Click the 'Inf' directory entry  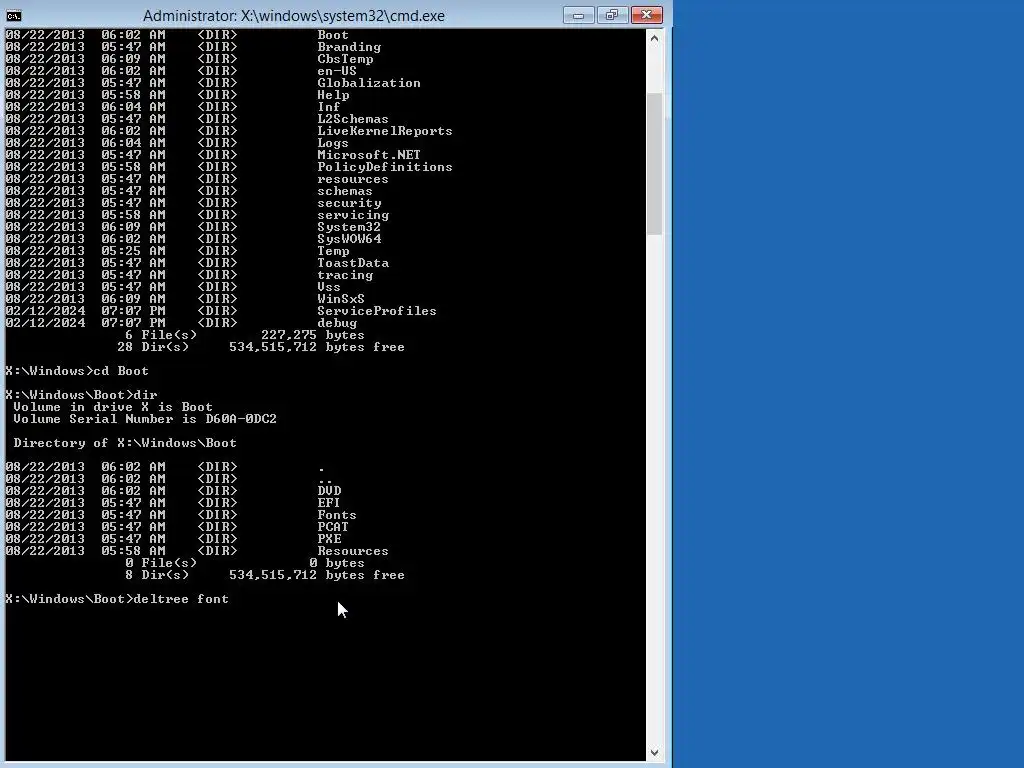click(328, 106)
